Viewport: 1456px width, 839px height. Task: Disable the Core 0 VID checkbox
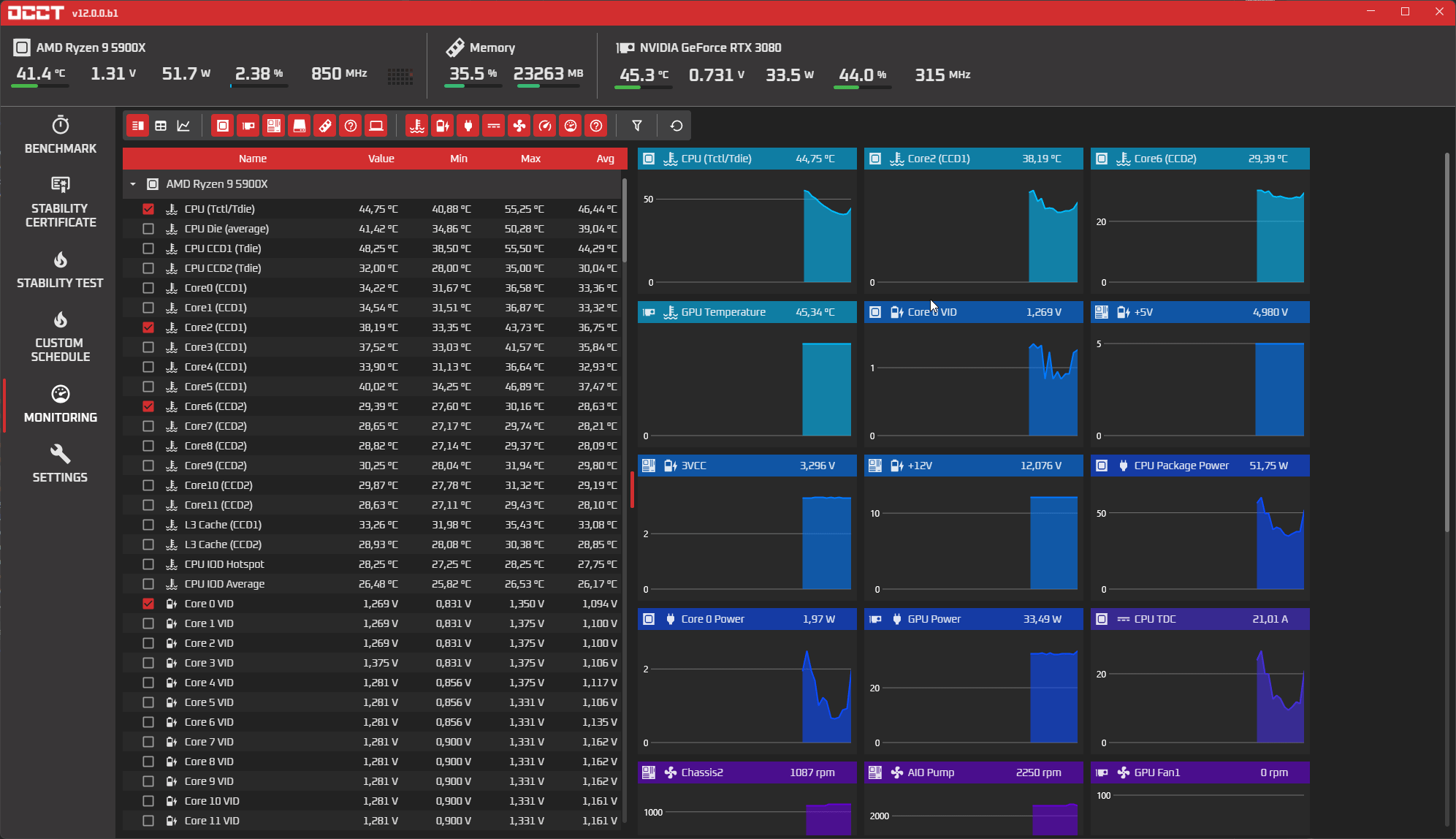pos(148,603)
